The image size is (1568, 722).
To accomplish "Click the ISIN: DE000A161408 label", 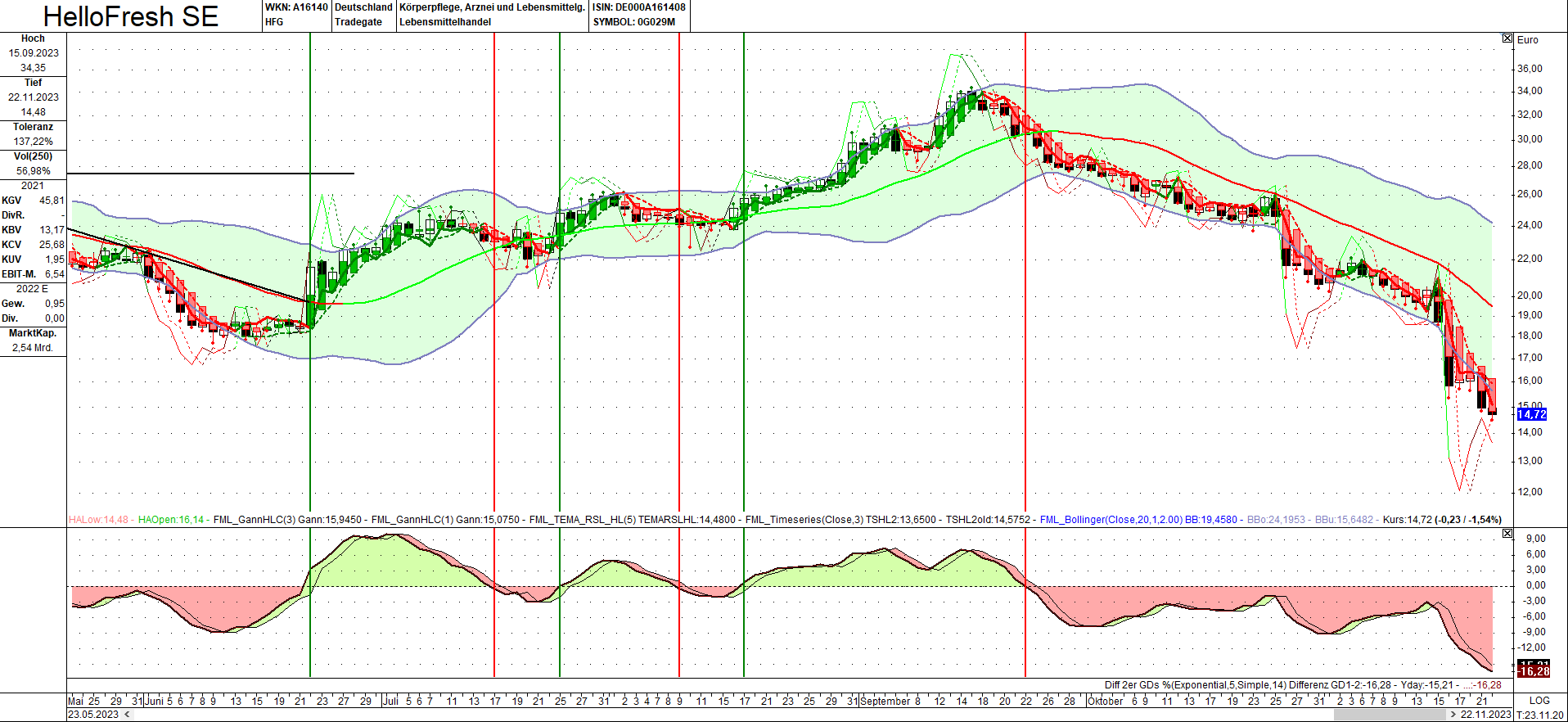I will coord(639,7).
